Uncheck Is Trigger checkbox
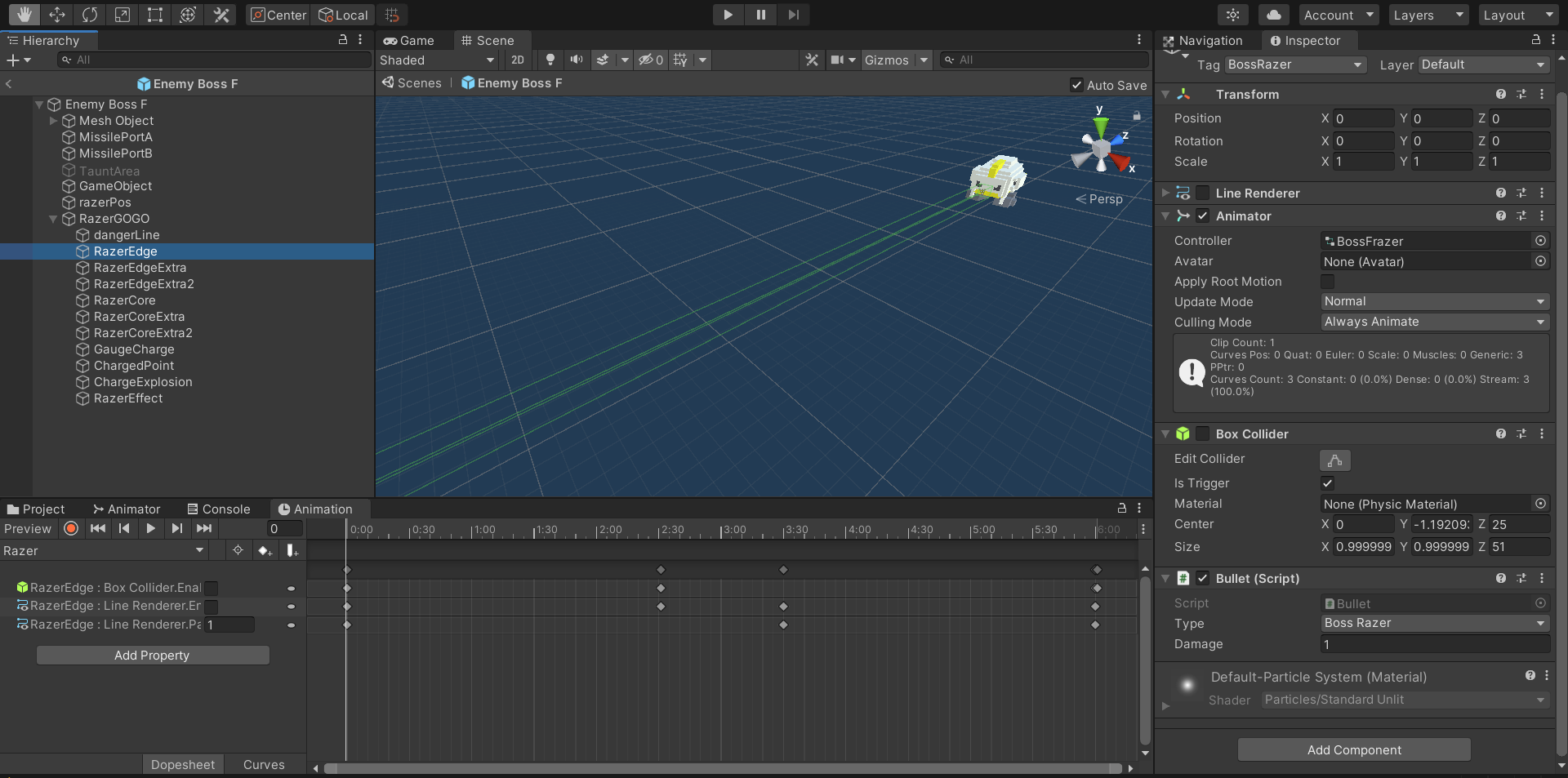The height and width of the screenshot is (778, 1568). point(1327,483)
